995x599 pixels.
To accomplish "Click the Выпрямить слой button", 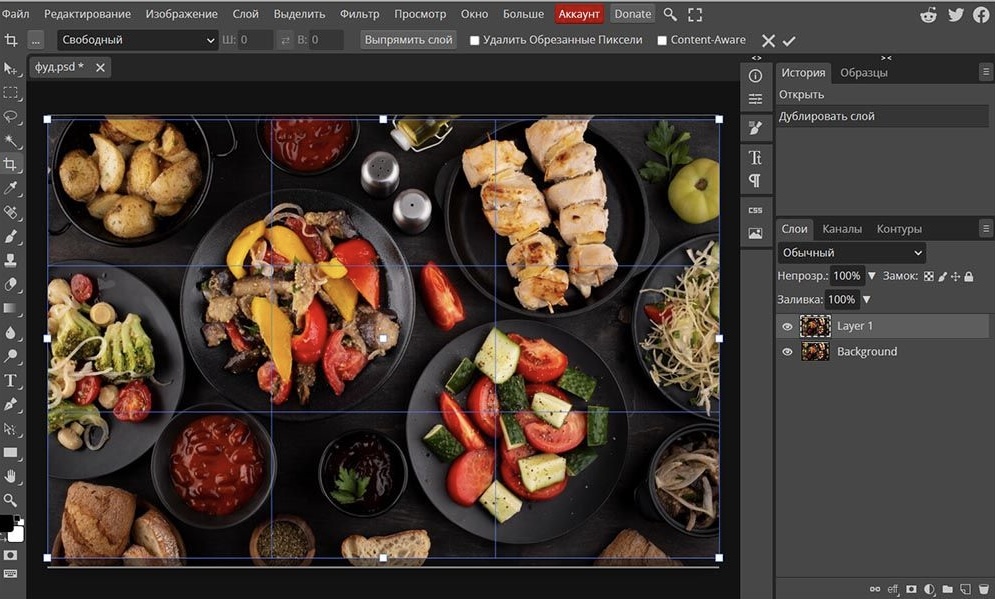I will coord(408,40).
